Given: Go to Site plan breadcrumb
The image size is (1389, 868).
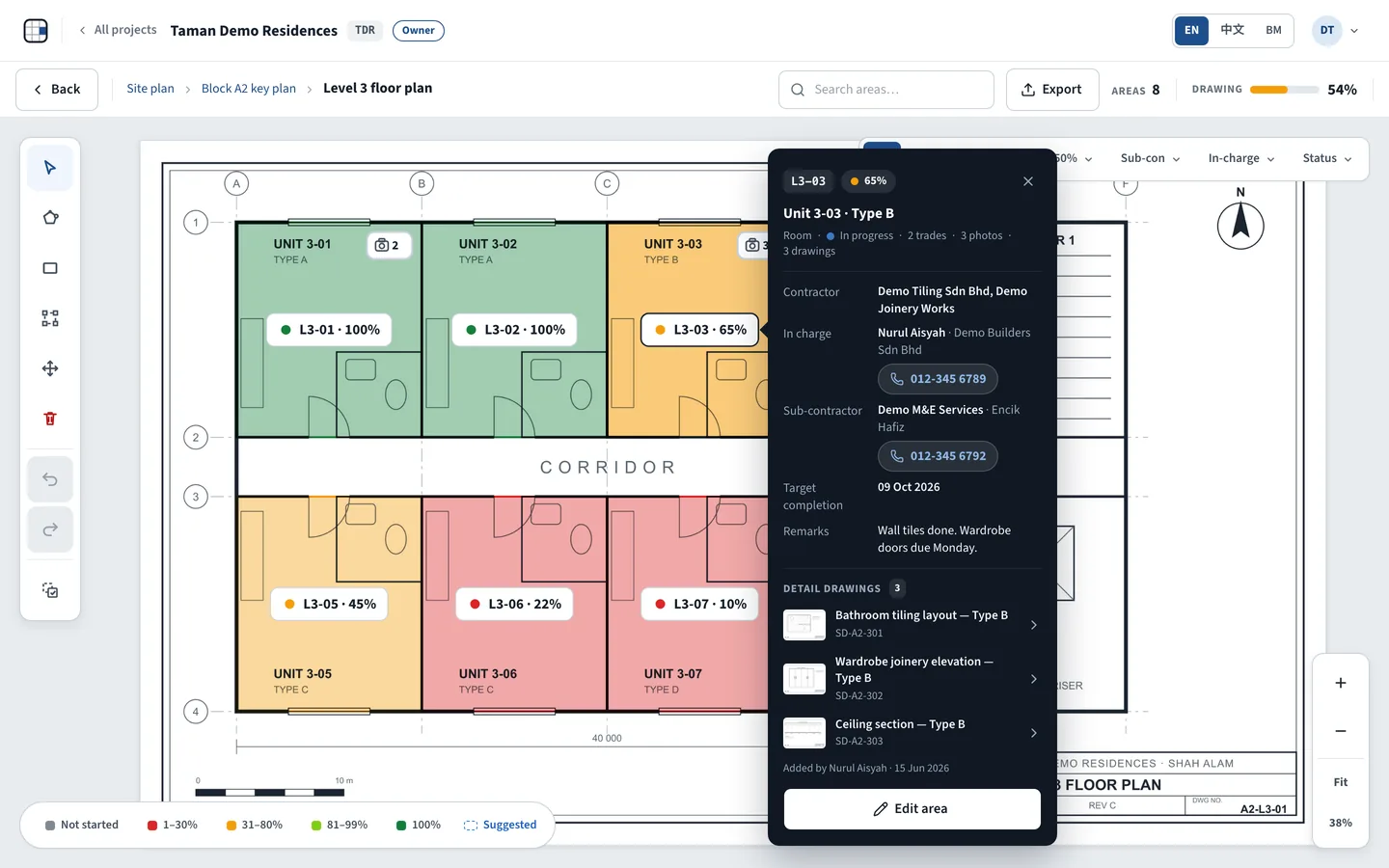Looking at the screenshot, I should click(150, 89).
